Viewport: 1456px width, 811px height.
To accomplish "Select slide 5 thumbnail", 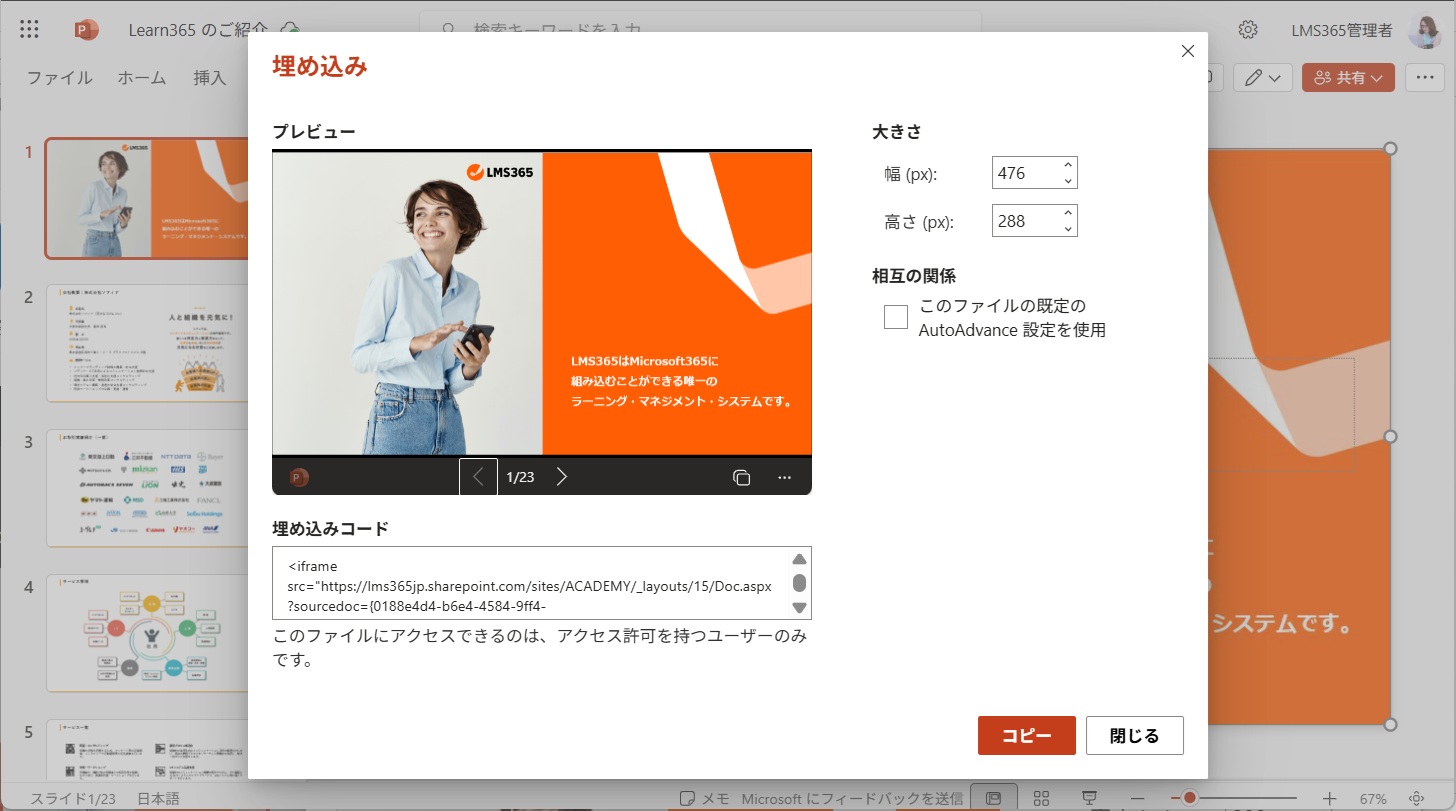I will click(x=147, y=750).
